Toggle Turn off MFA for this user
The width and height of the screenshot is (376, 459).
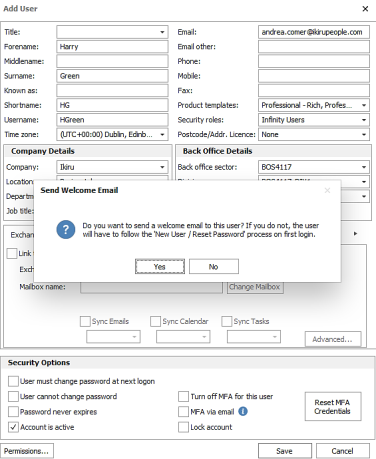[x=183, y=396]
